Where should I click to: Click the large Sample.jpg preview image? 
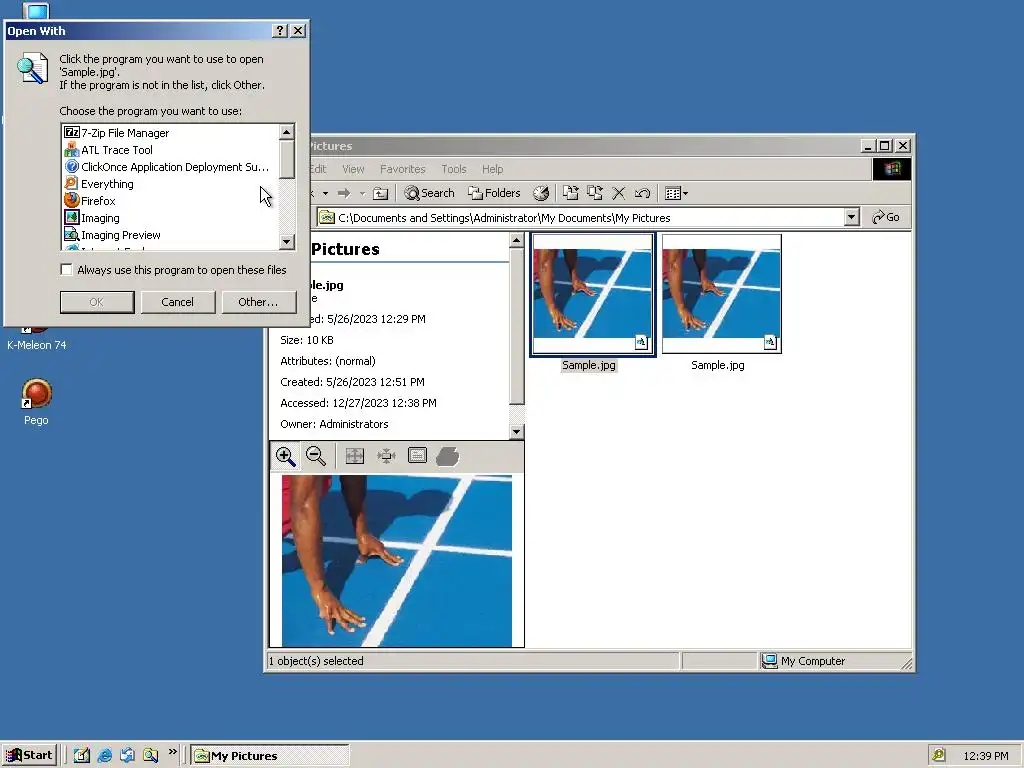click(397, 561)
